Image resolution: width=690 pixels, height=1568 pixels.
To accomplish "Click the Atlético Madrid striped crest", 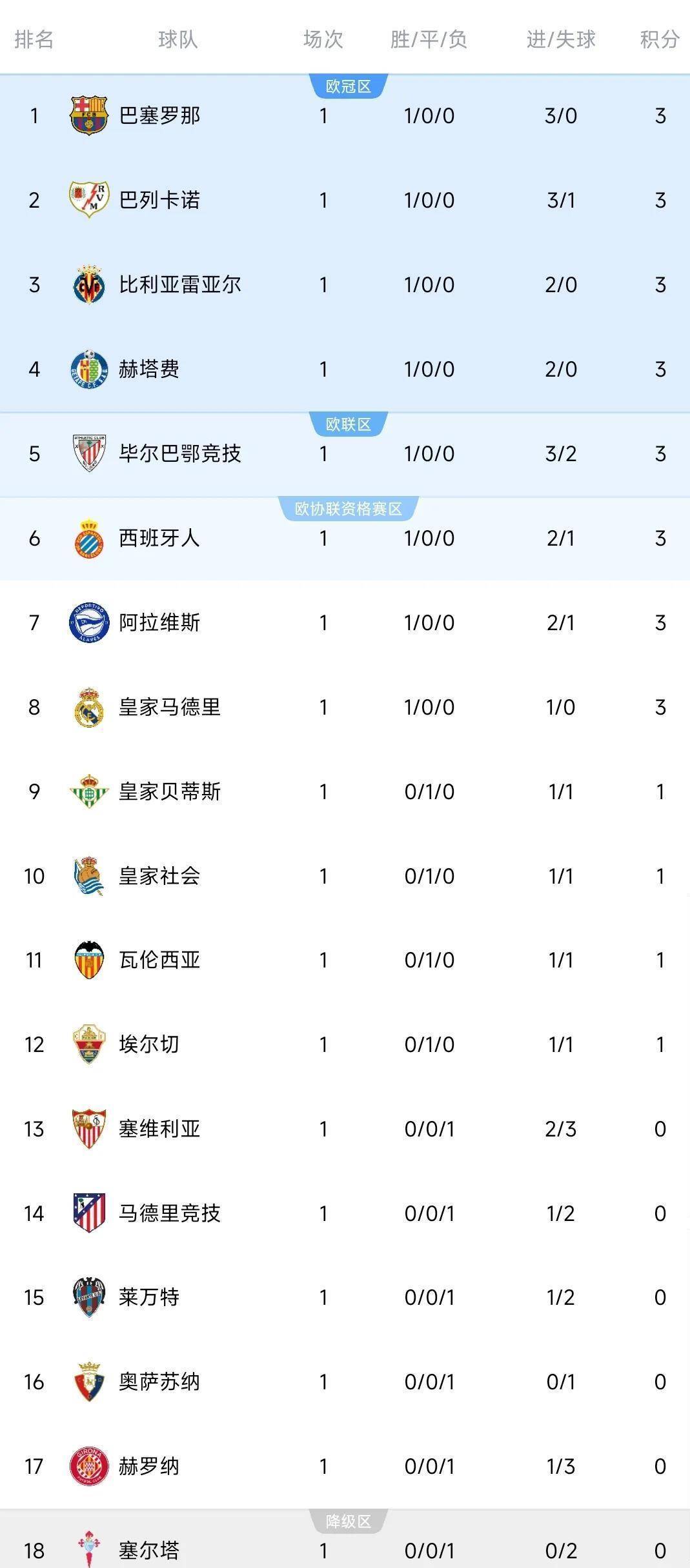I will (x=88, y=1213).
